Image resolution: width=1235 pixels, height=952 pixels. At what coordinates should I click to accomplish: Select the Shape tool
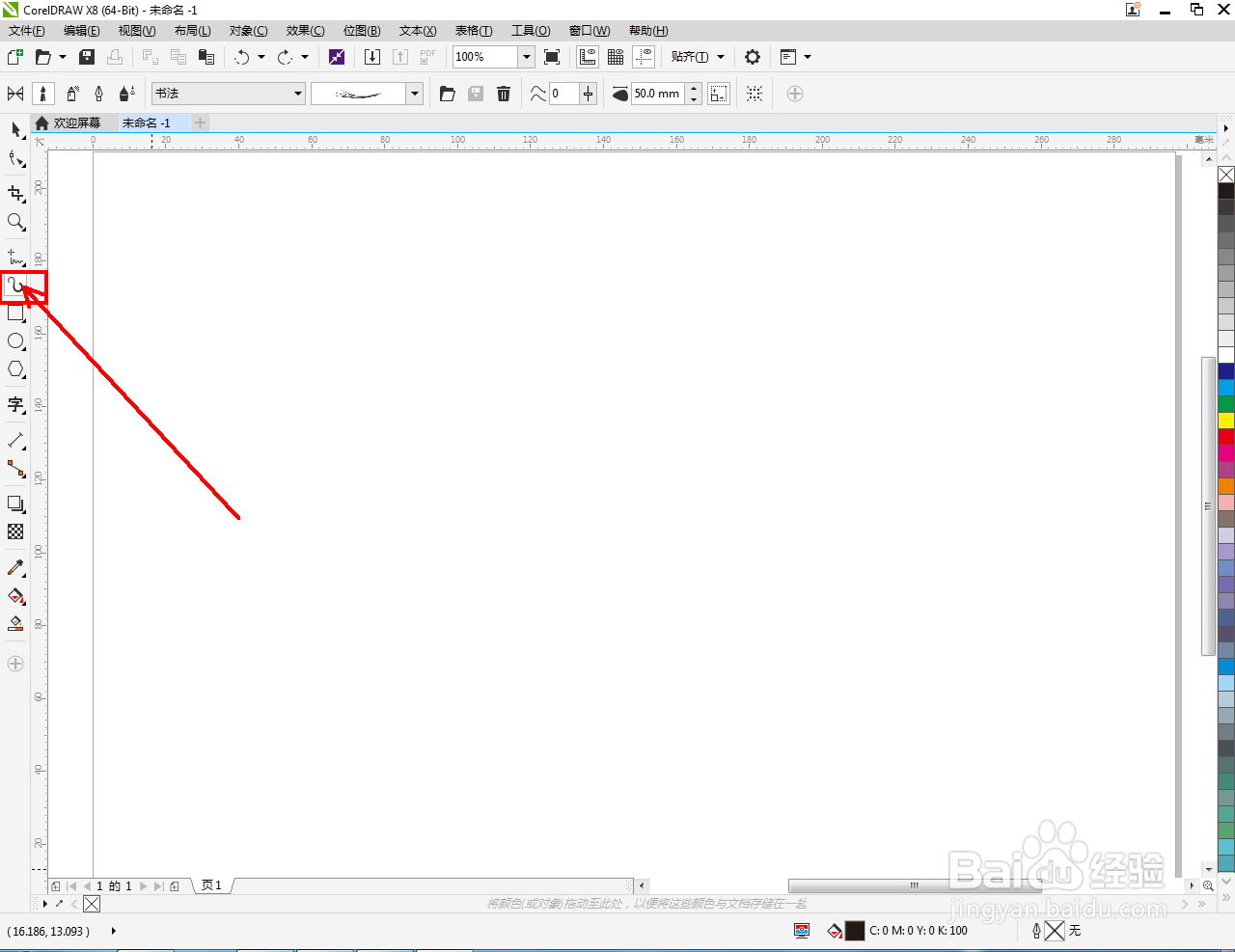(x=15, y=158)
